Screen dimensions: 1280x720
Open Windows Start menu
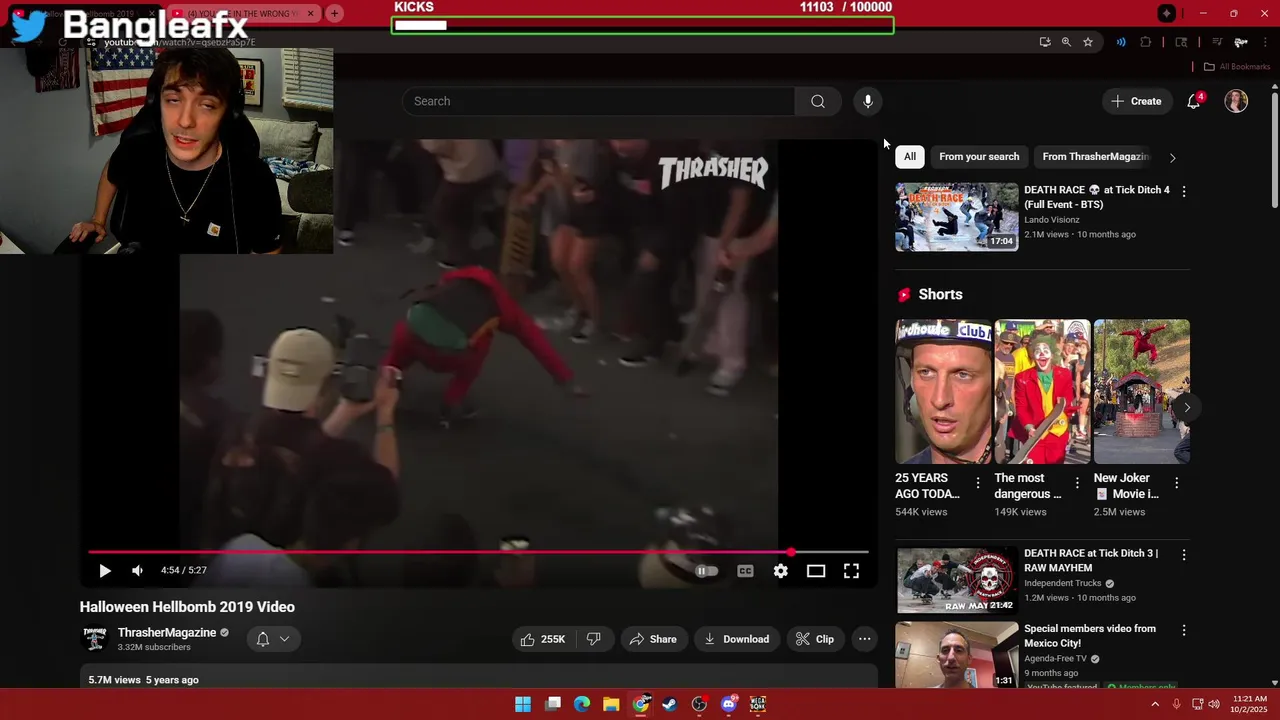[x=523, y=705]
